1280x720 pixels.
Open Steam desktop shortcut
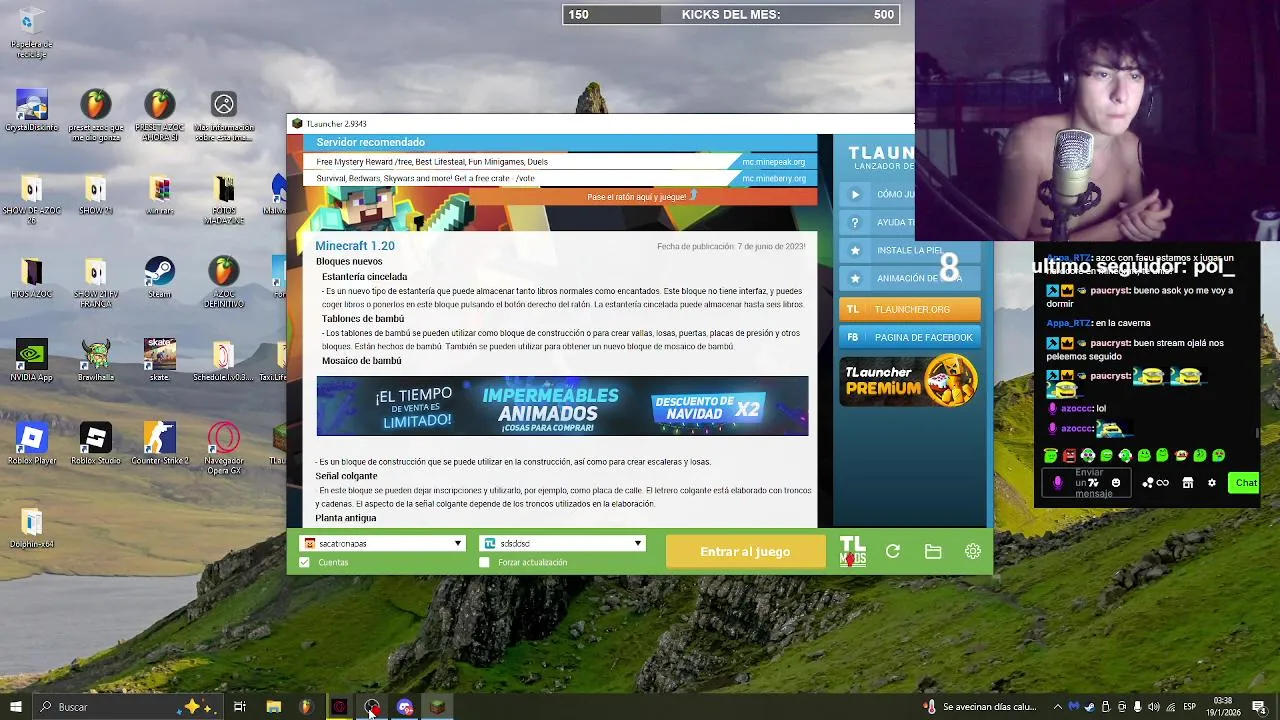159,278
